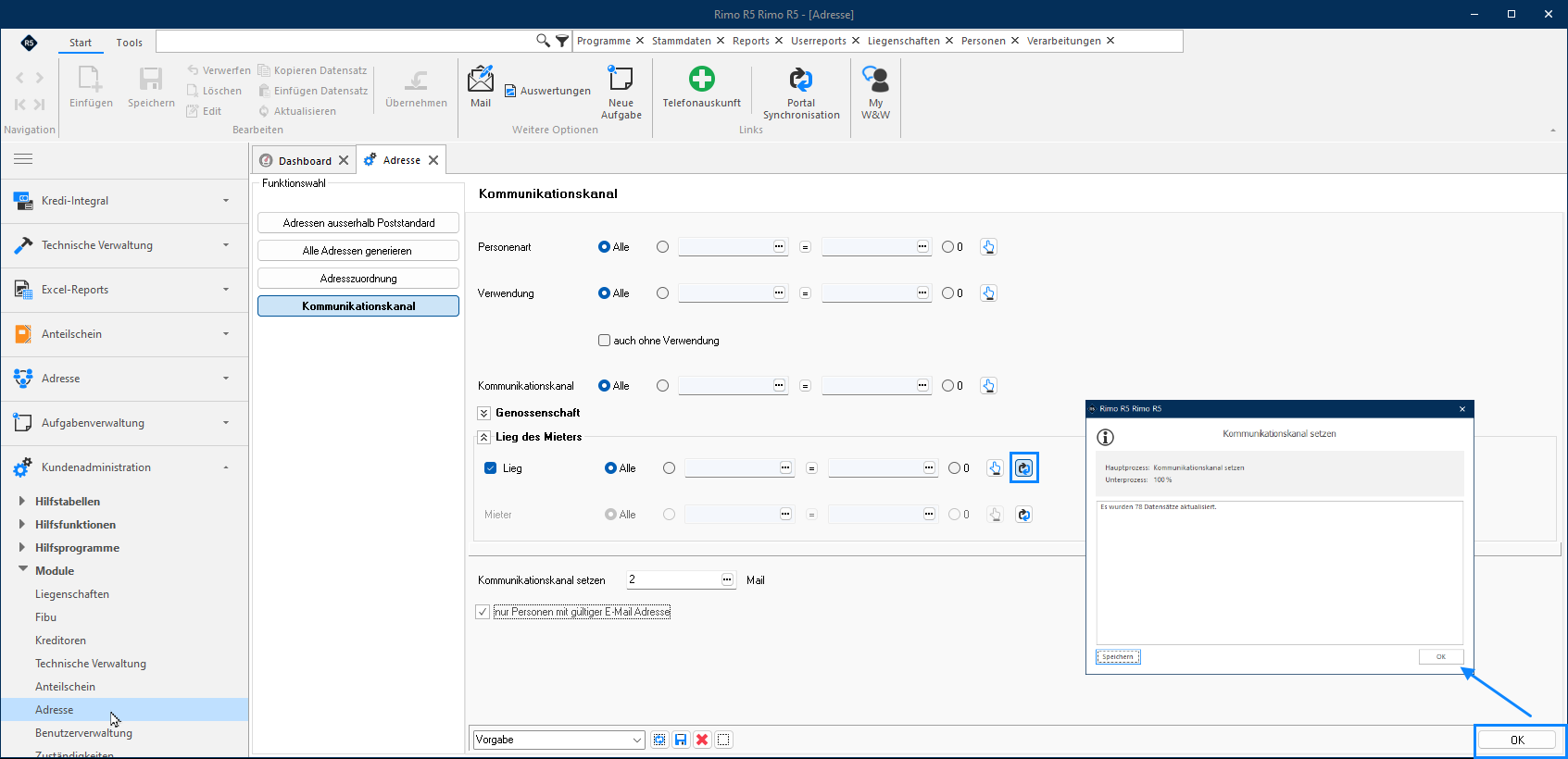Enable 'auch ohne Verwendung' checkbox
The height and width of the screenshot is (759, 1568).
[x=604, y=341]
